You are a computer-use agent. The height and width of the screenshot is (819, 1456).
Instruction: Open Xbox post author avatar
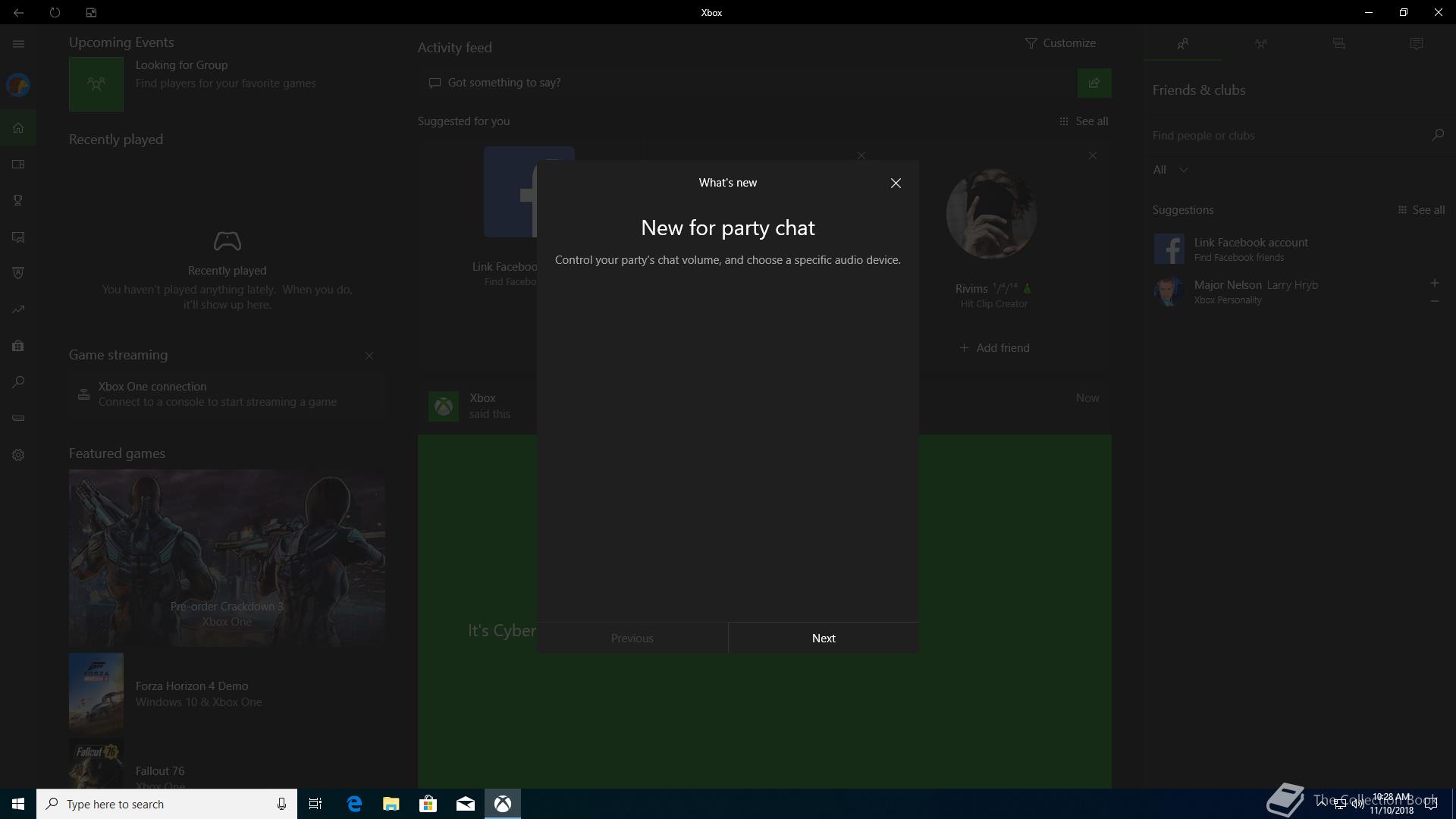tap(444, 406)
